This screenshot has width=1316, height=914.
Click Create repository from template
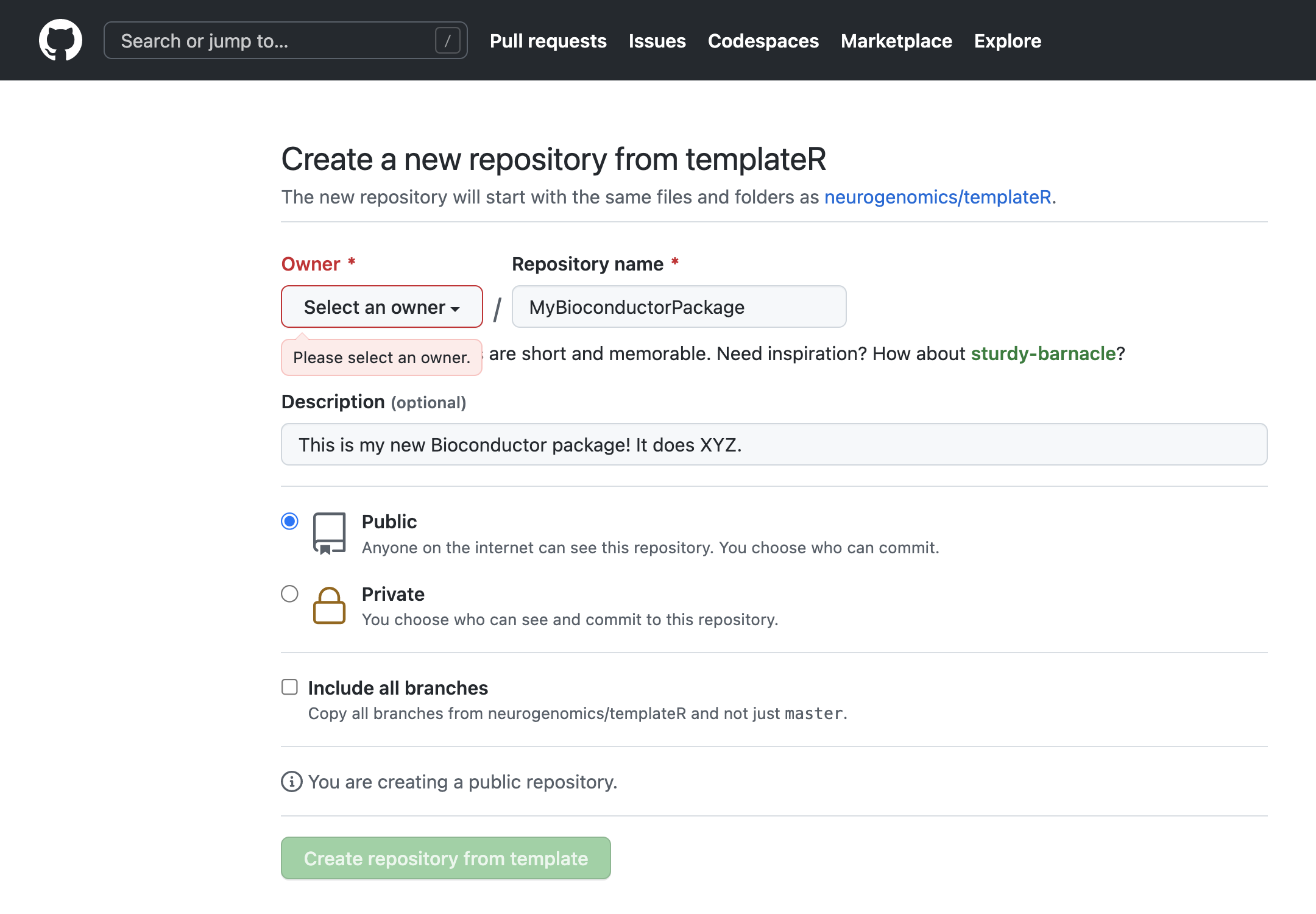click(445, 858)
